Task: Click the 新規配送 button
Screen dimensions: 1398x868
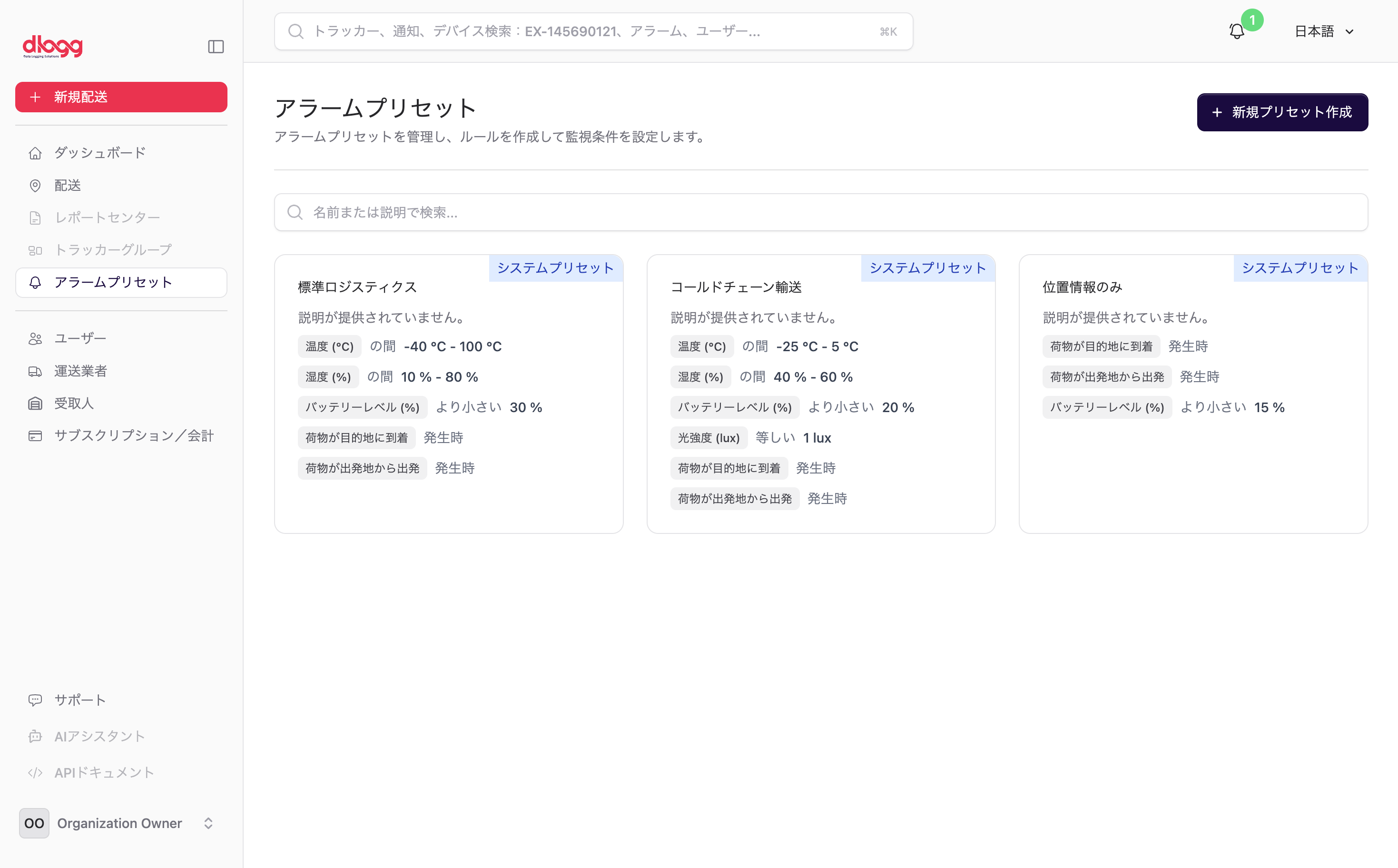Action: pos(121,97)
